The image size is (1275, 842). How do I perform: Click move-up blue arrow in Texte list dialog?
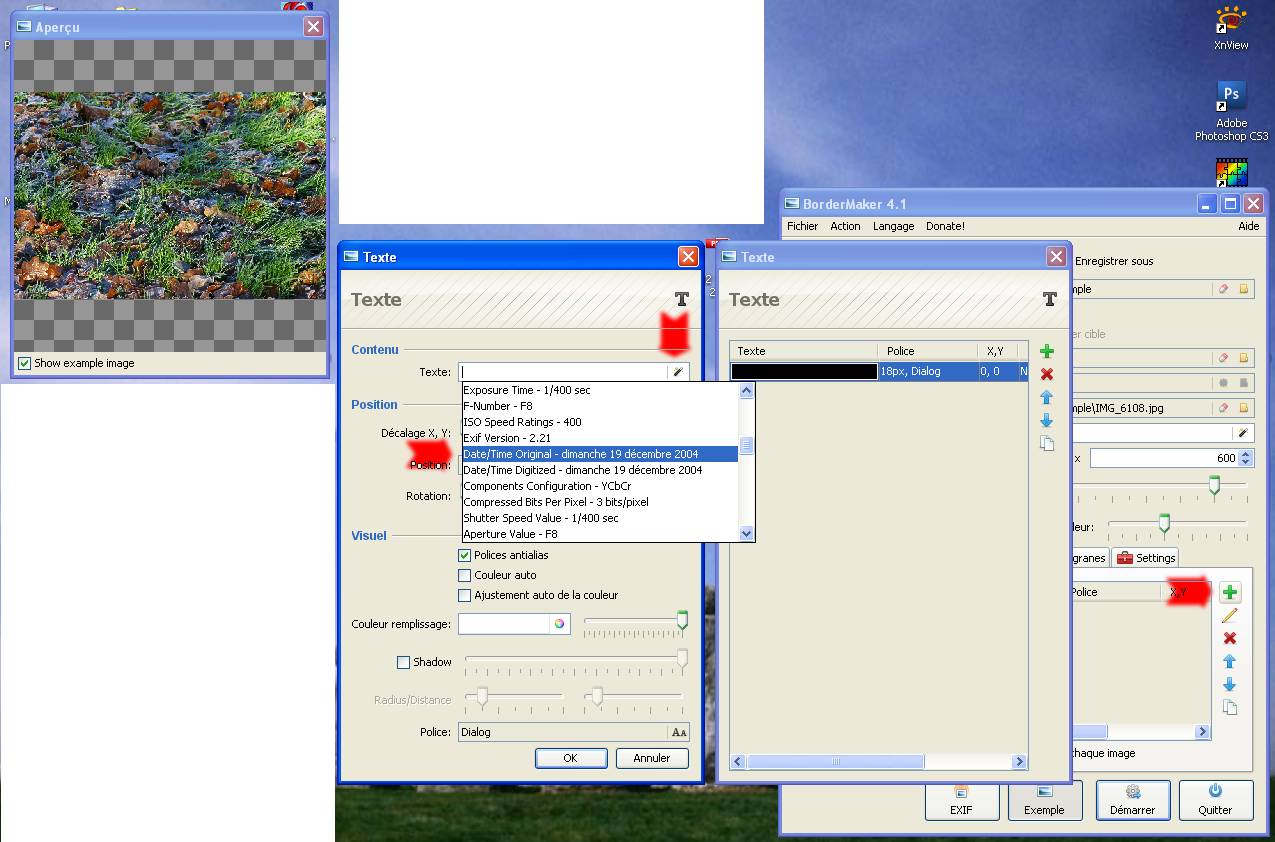pos(1047,397)
